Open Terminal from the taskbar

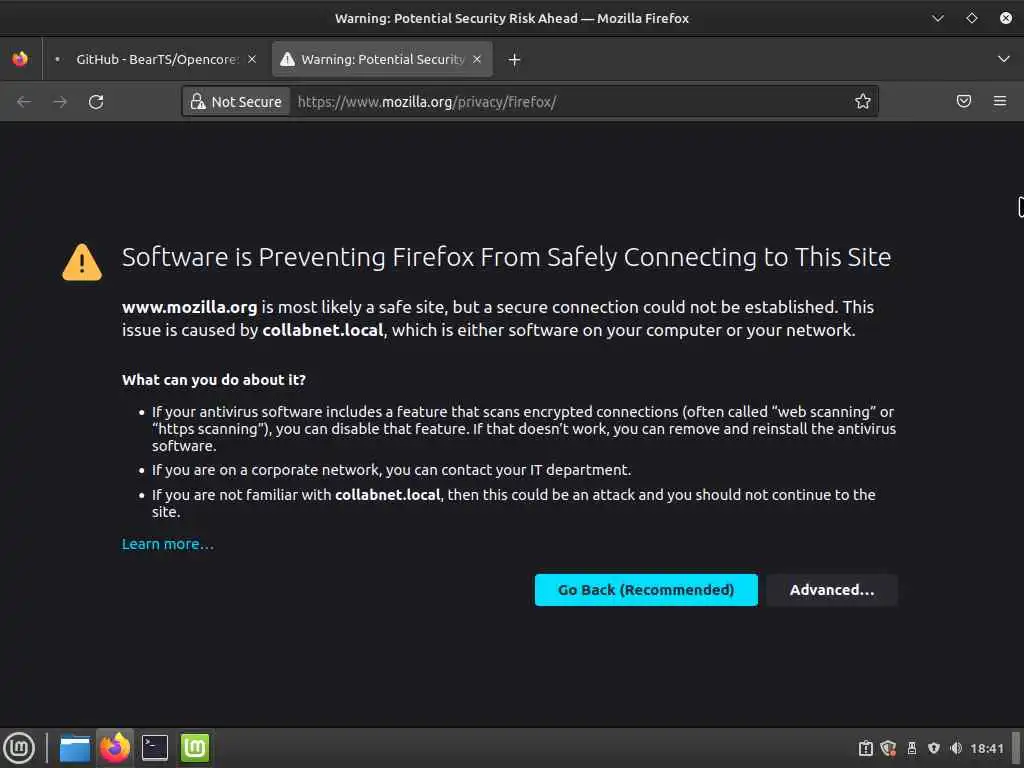155,748
